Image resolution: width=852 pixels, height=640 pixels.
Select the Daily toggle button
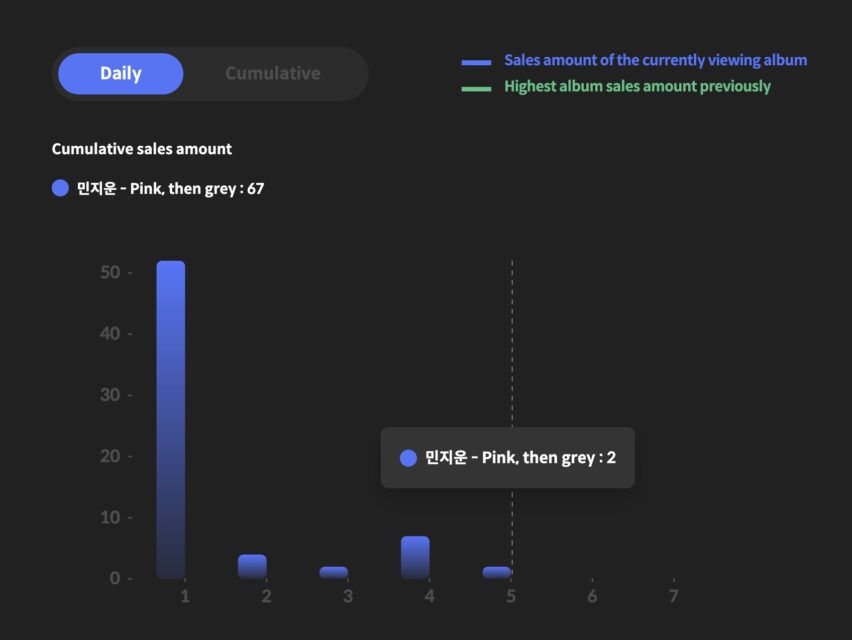(x=121, y=74)
